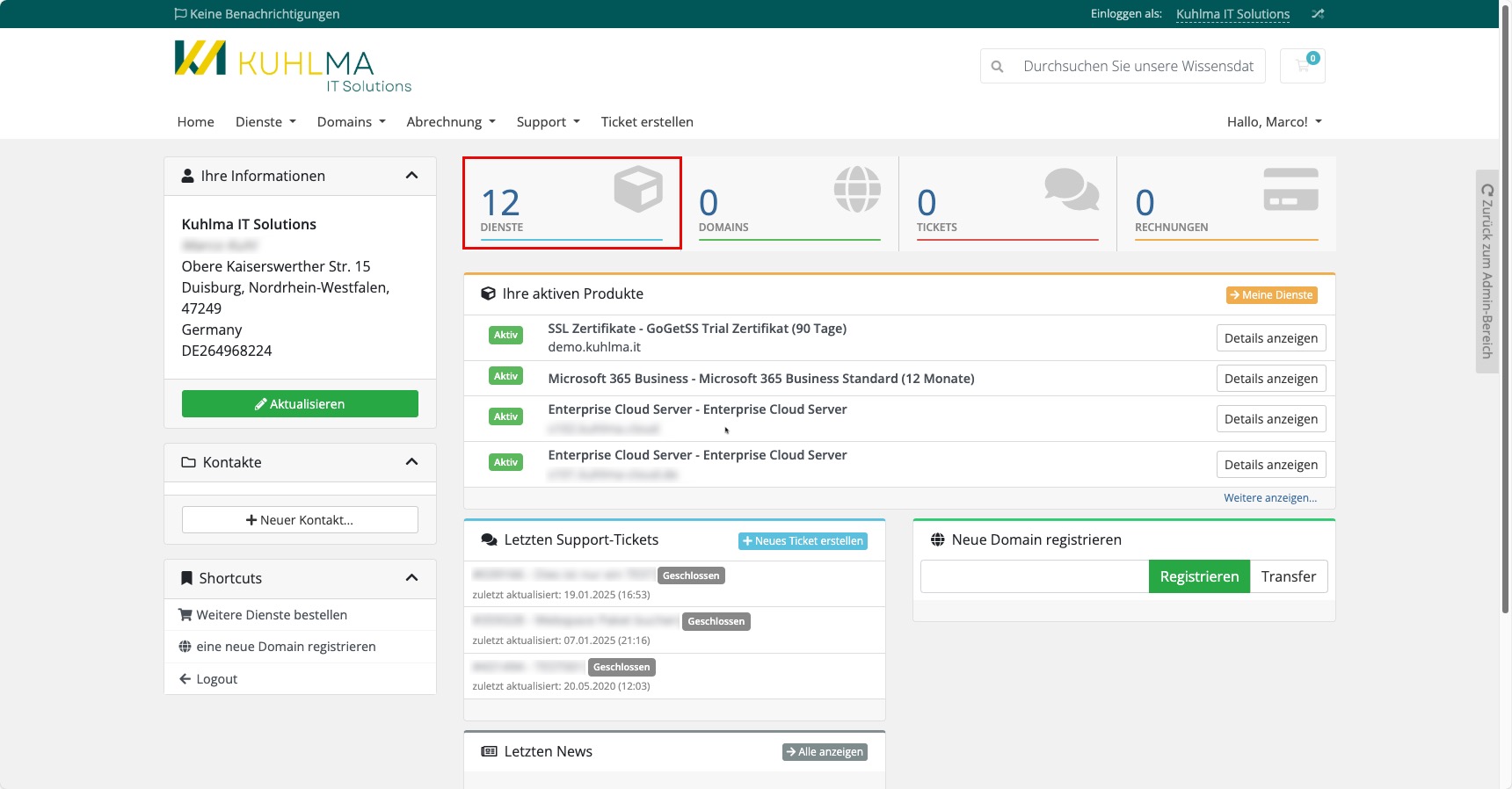1512x789 pixels.
Task: Click the shuffle icon beside the login name
Action: pos(1318,14)
